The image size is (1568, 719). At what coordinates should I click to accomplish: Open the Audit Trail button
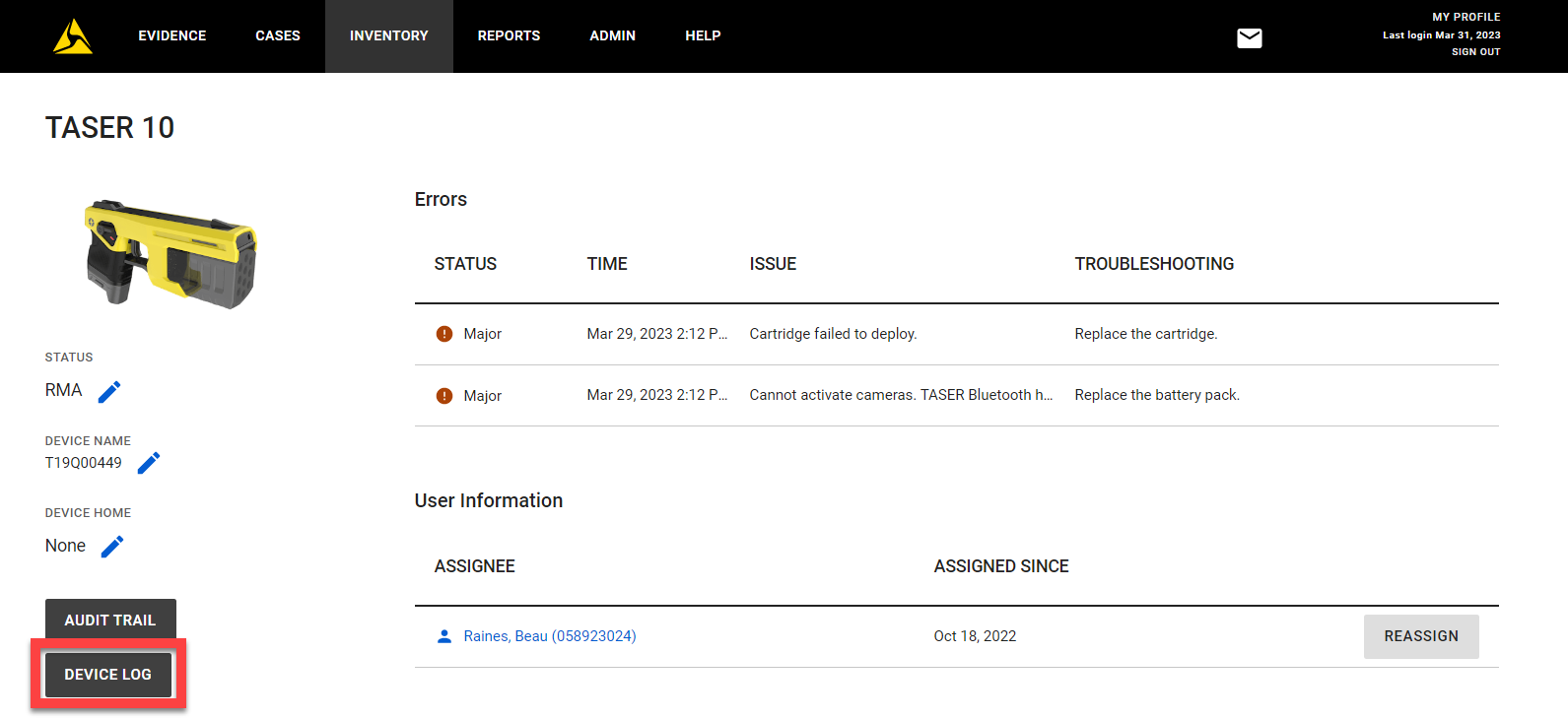110,620
